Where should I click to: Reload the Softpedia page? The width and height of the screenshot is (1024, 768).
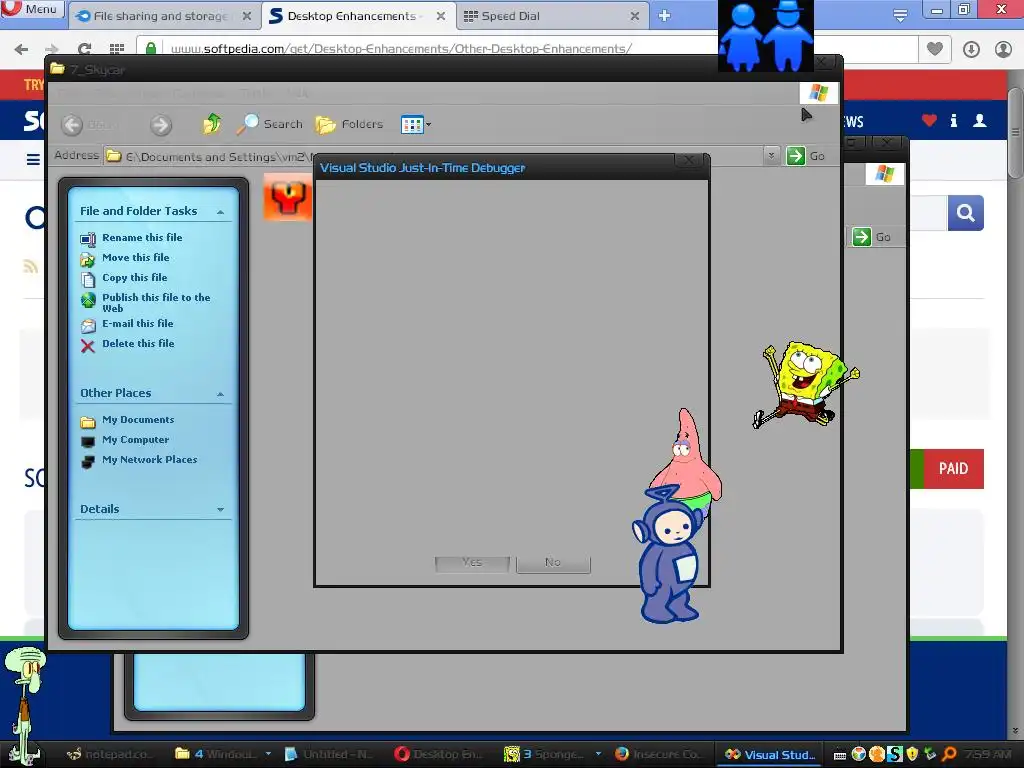(84, 49)
